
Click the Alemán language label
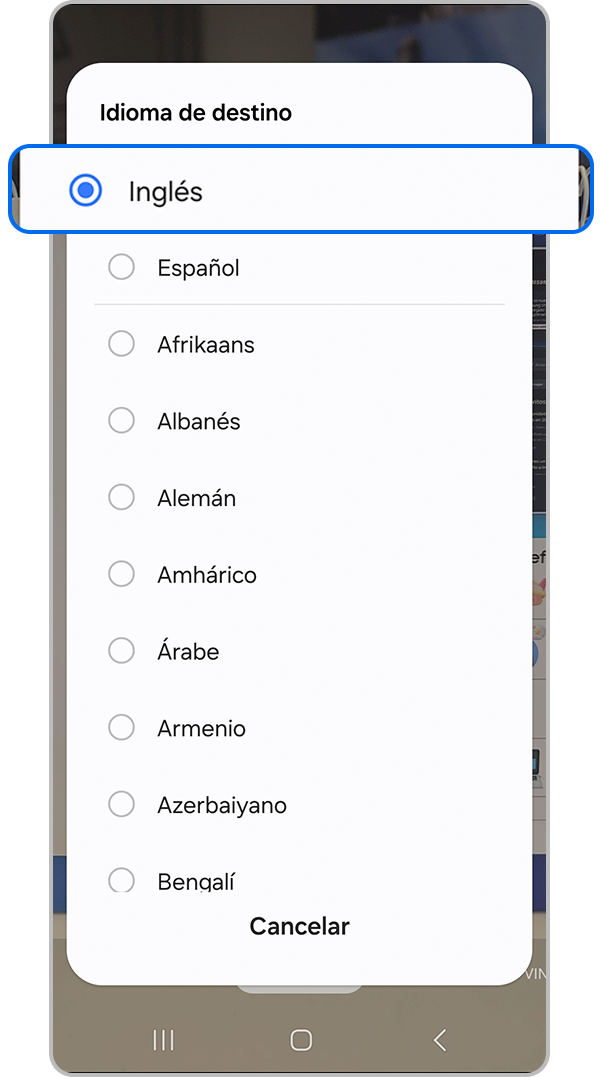pos(197,498)
